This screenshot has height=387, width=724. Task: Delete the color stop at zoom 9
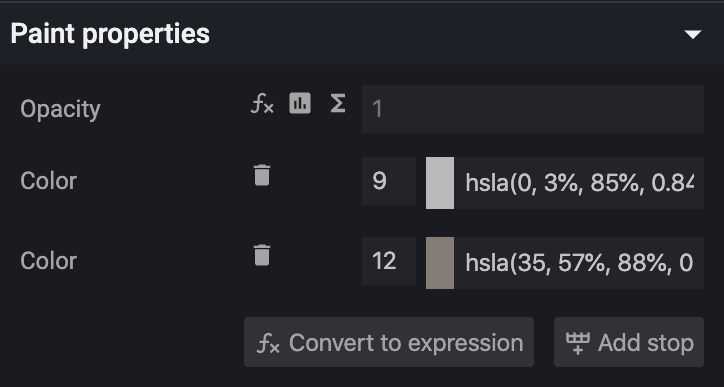tap(262, 175)
